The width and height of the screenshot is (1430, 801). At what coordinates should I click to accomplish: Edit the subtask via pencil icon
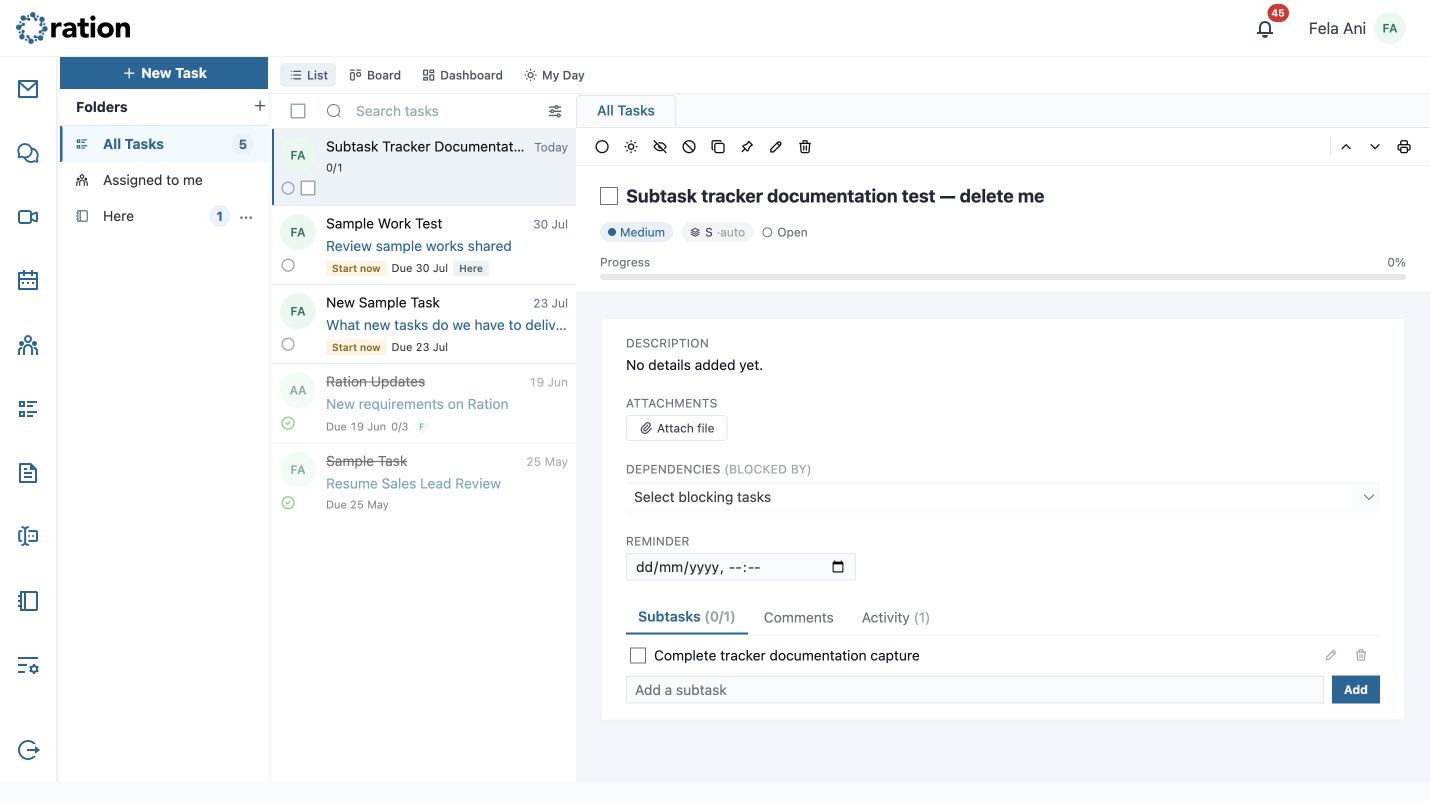click(1331, 656)
